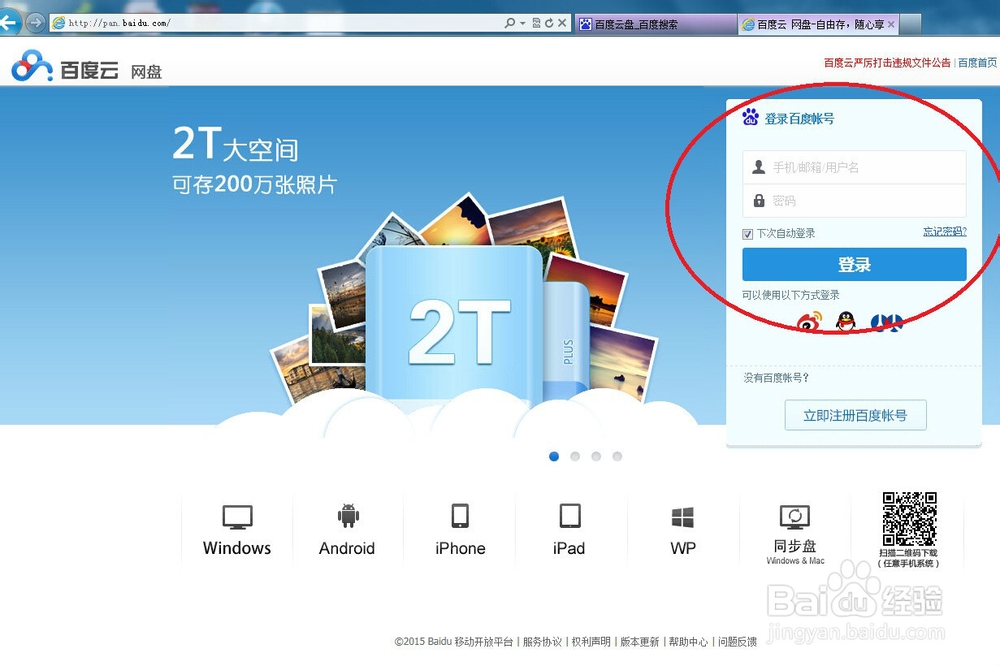This screenshot has height=666, width=1000.
Task: Click the browser forward arrow button
Action: [36, 23]
